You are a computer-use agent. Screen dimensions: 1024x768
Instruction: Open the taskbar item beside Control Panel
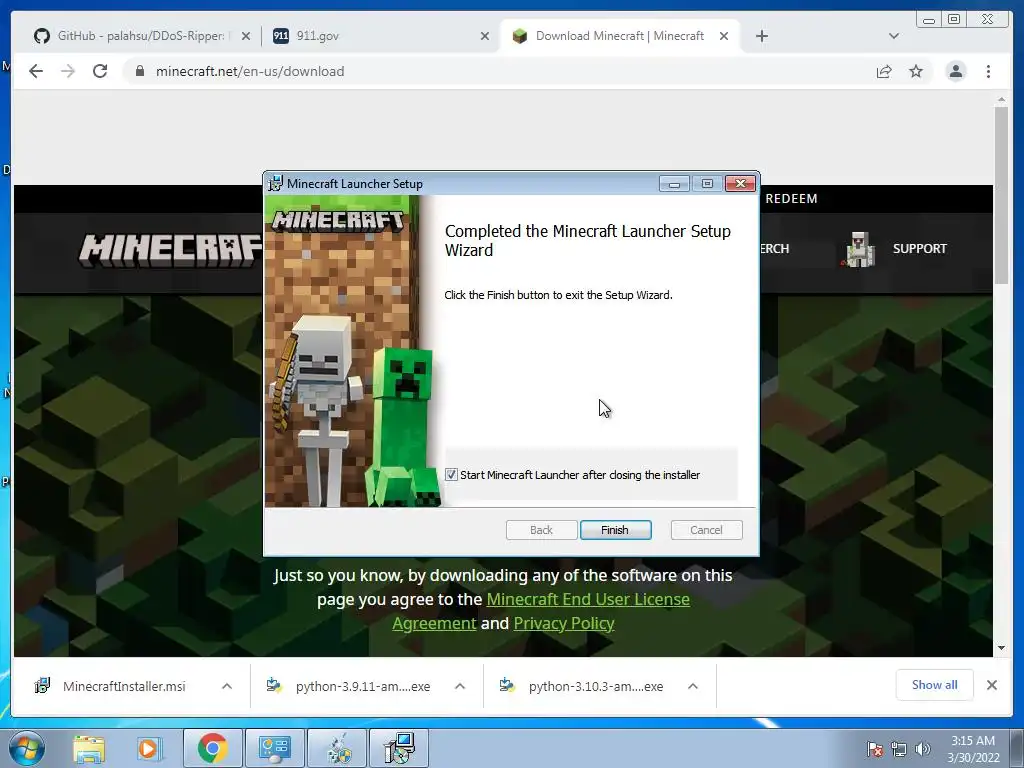(337, 748)
